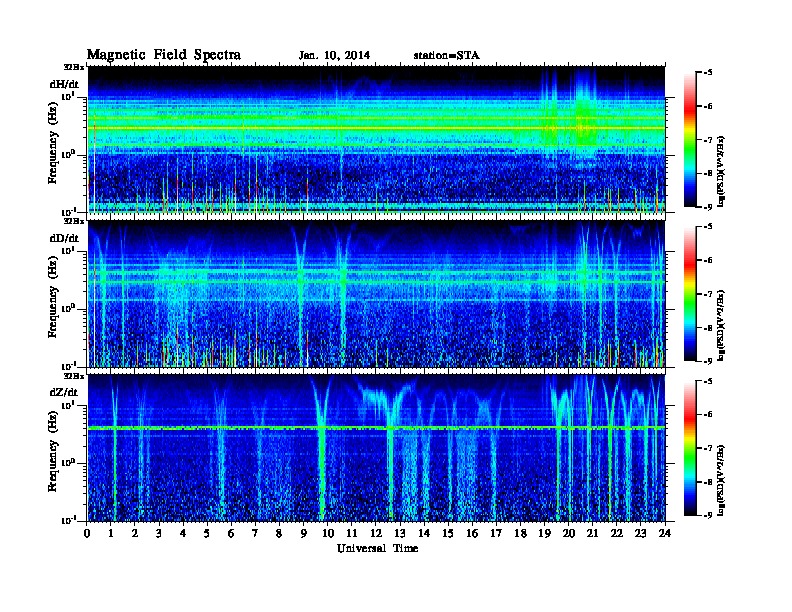
Task: Click the "-9" value on dZ/dt color scale
Action: click(708, 515)
